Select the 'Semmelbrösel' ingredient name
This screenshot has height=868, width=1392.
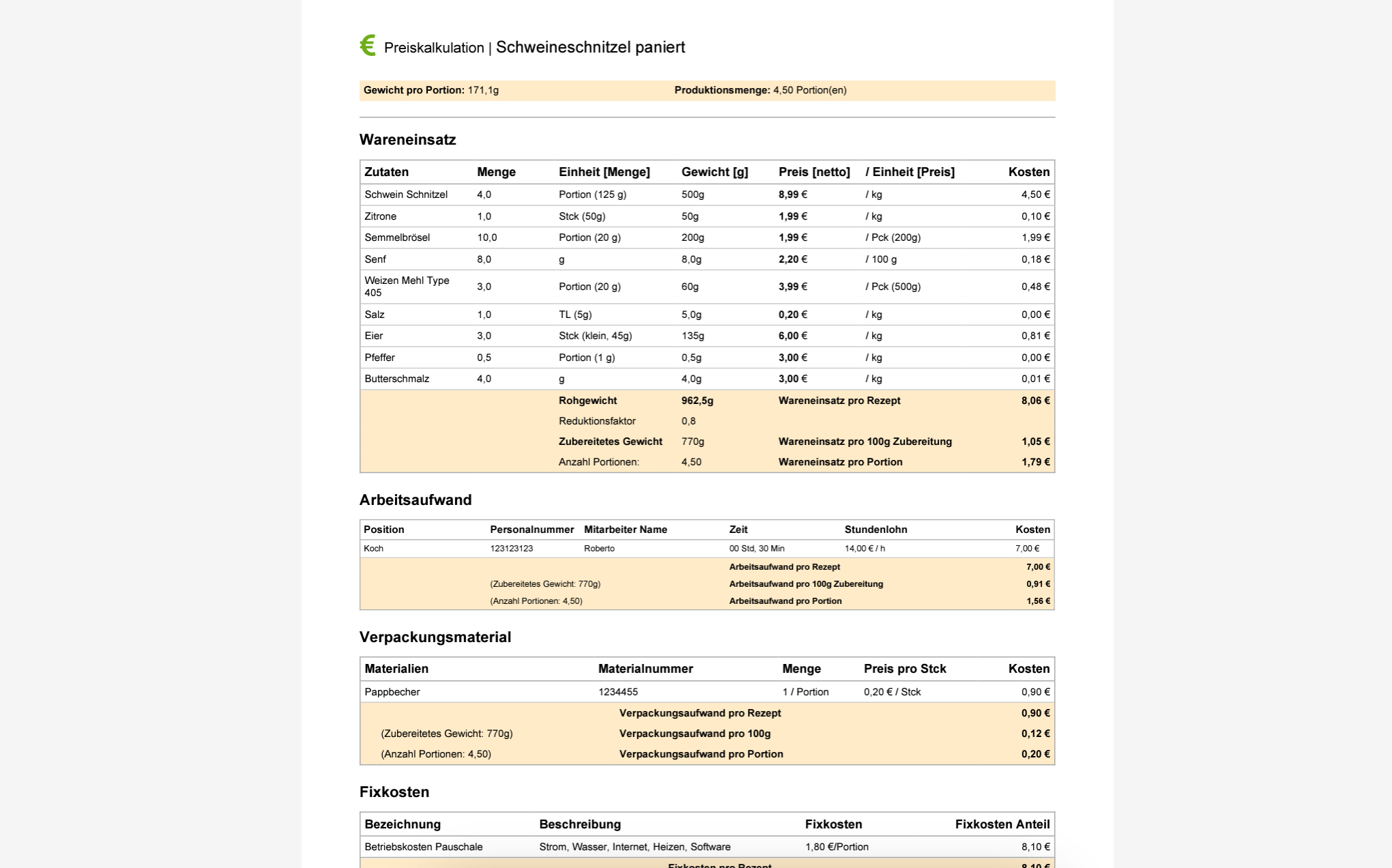(397, 237)
